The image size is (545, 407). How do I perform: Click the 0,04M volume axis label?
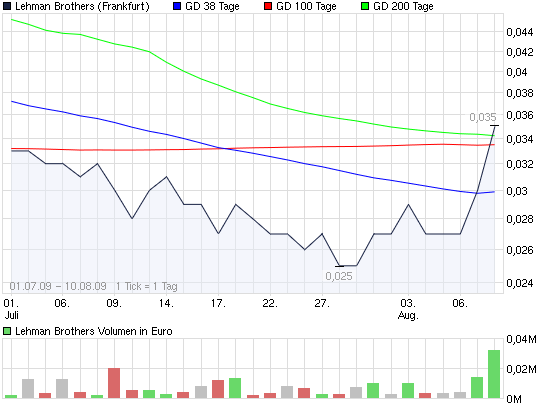coord(521,339)
